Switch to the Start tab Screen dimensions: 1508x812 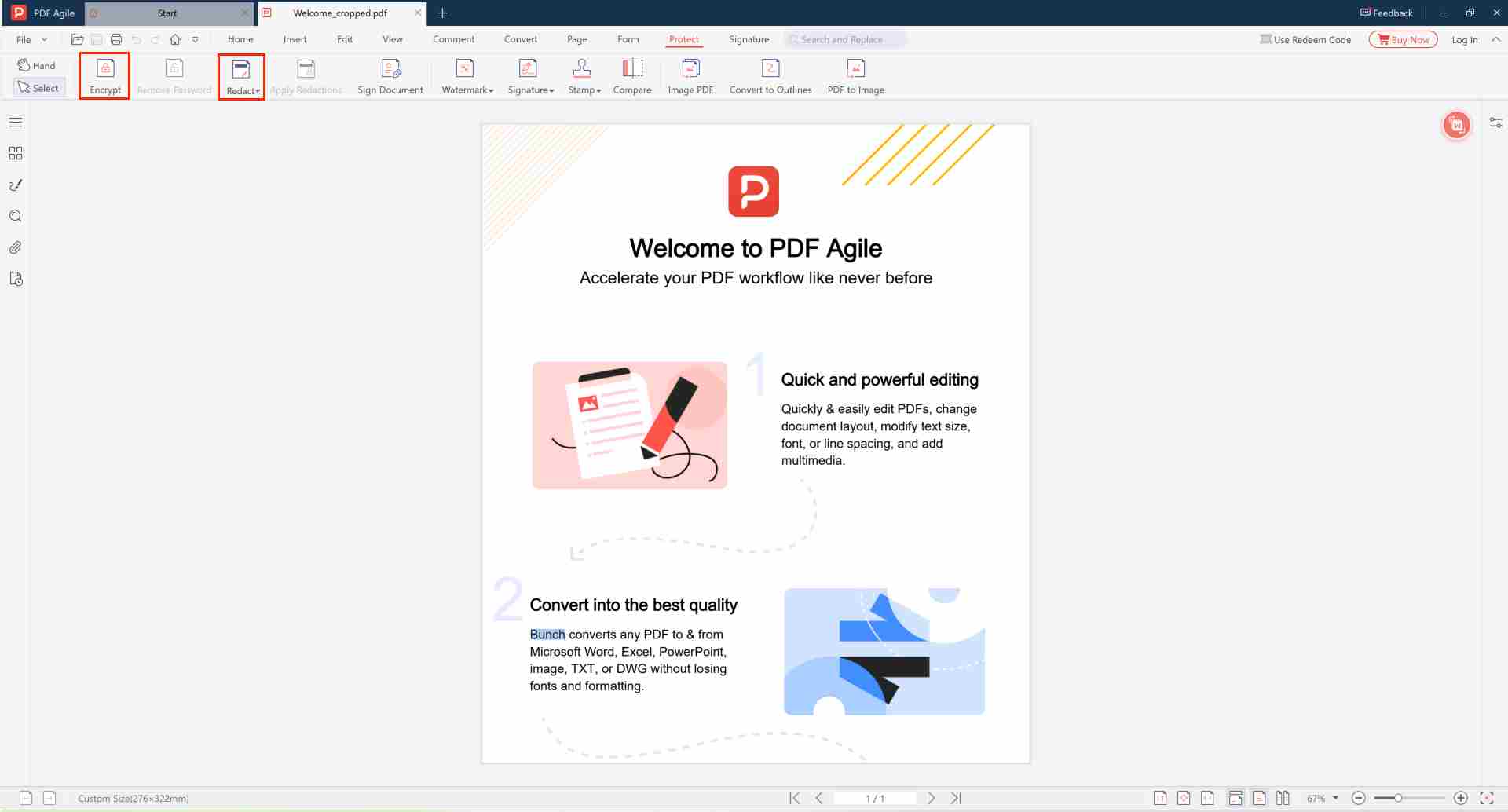[x=167, y=13]
